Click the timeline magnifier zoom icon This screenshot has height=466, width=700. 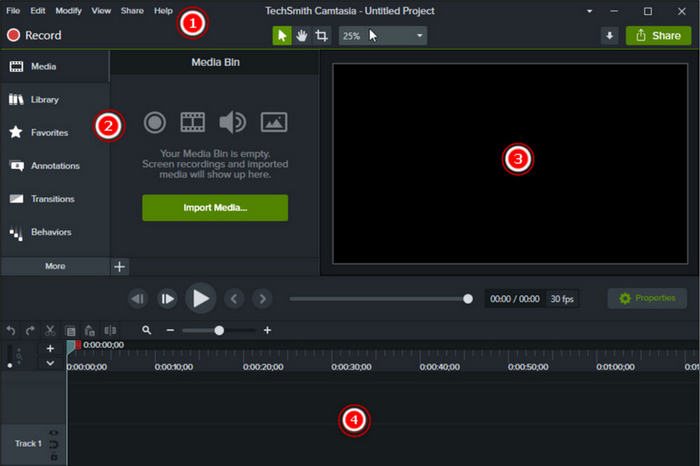tap(146, 330)
